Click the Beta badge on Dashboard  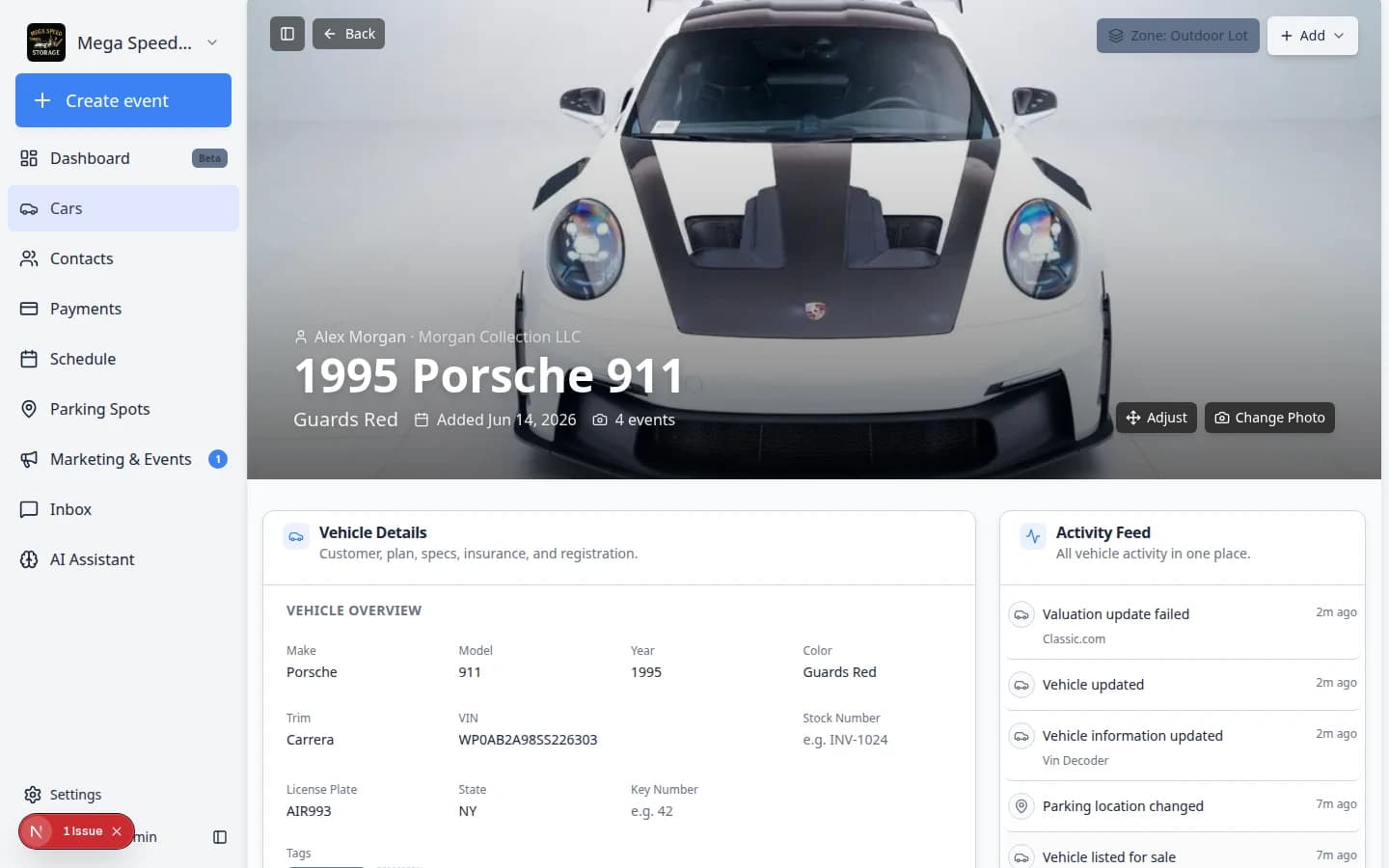(x=209, y=158)
